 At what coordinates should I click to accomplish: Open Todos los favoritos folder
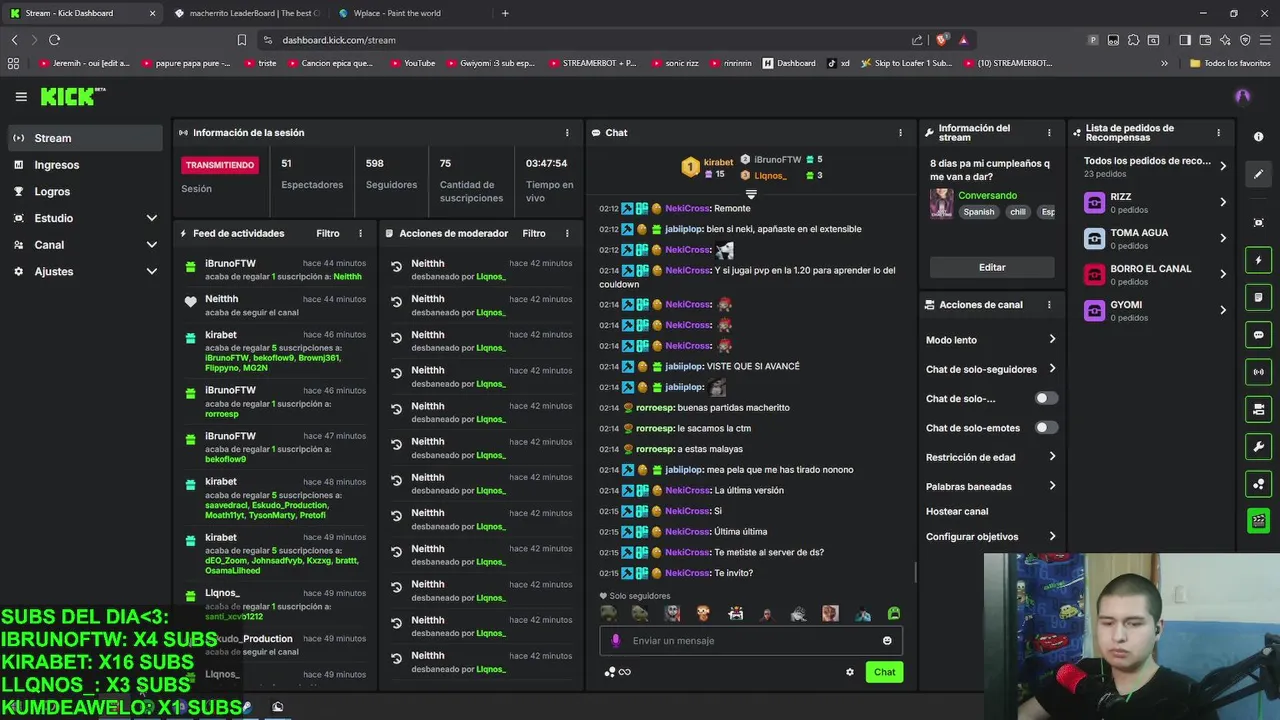1230,63
